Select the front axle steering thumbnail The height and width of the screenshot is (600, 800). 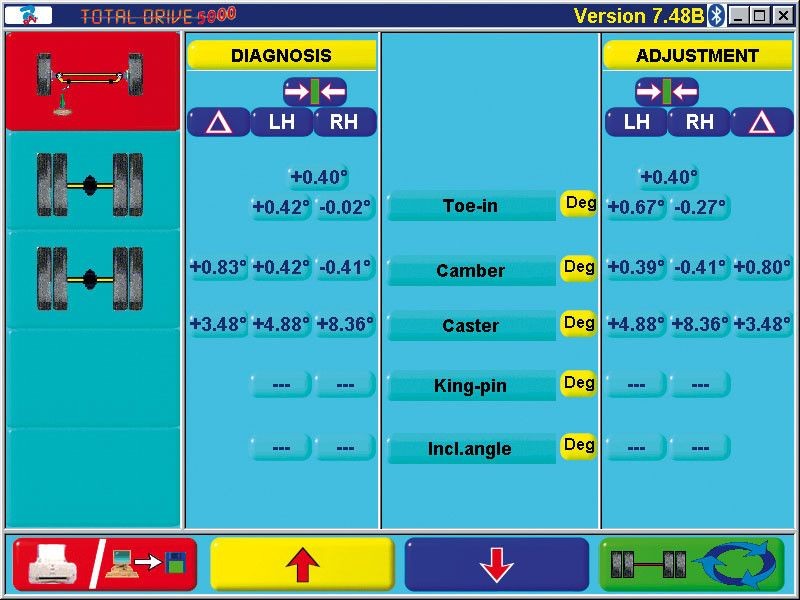pos(91,81)
